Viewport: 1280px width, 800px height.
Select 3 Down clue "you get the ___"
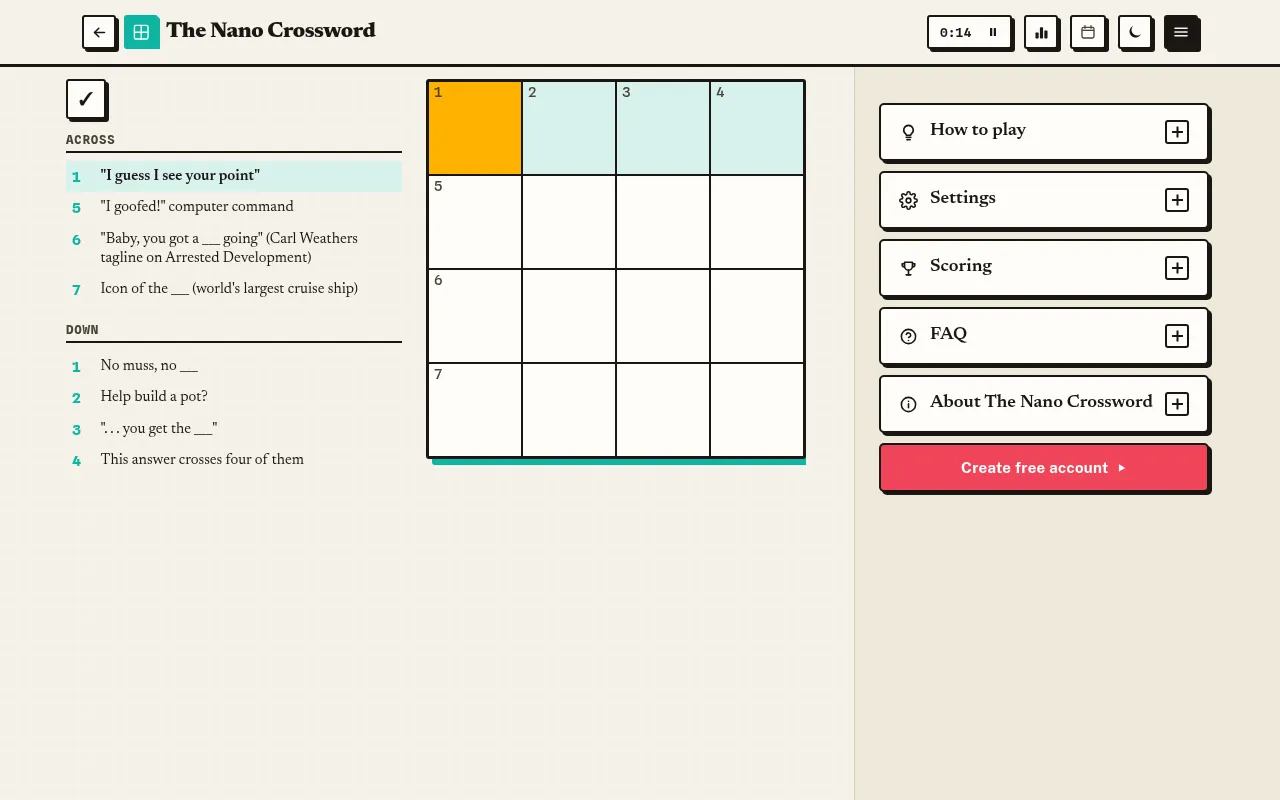tap(234, 429)
